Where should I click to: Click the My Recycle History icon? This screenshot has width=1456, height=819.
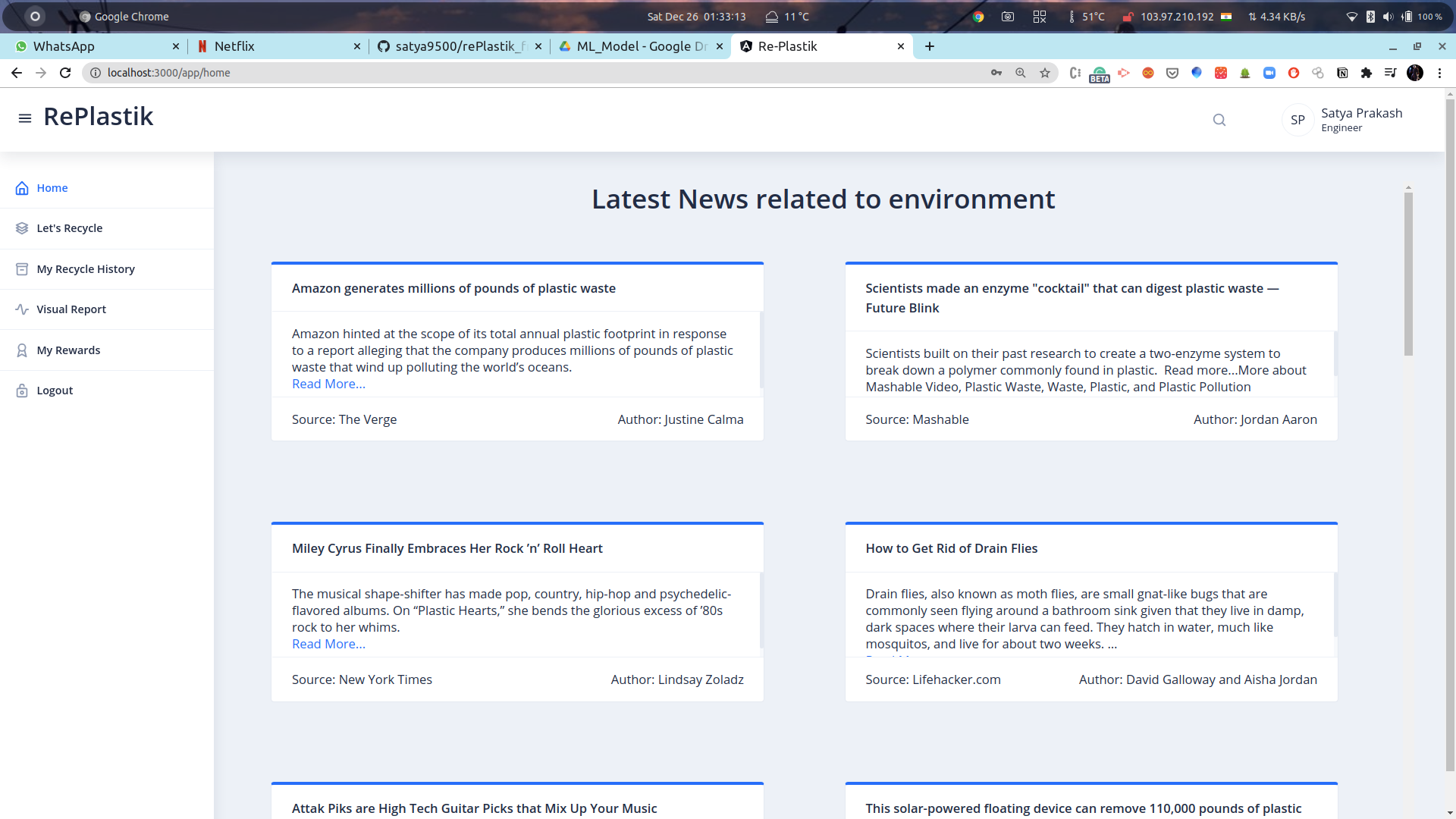pyautogui.click(x=22, y=269)
